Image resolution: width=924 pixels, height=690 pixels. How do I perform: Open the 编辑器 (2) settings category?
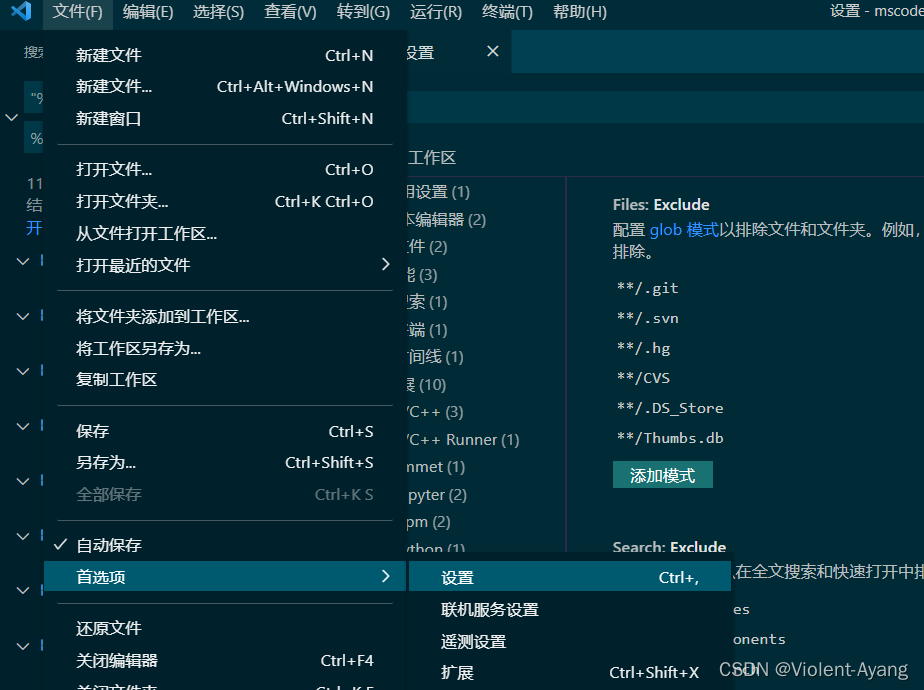click(447, 220)
